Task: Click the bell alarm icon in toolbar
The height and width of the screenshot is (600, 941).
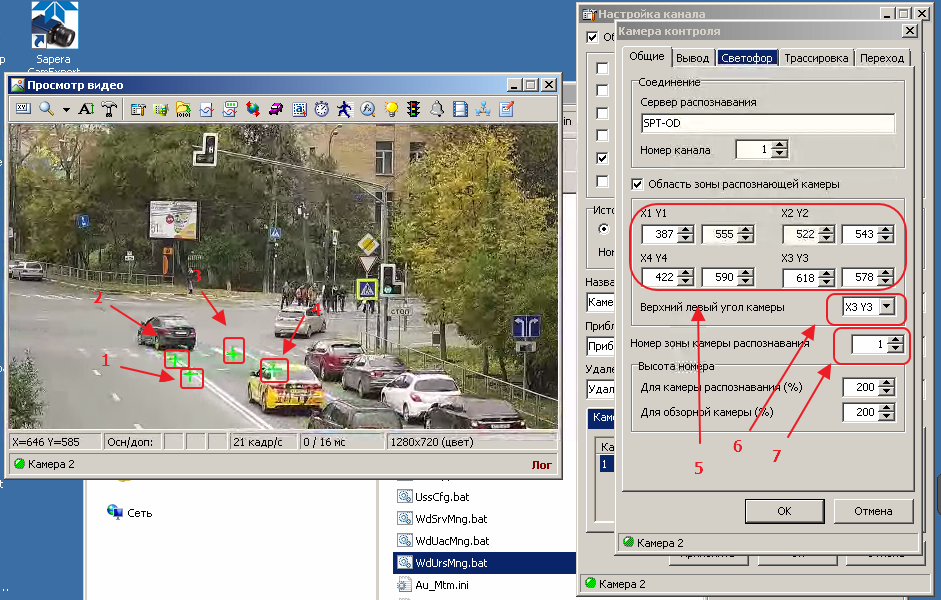Action: [x=437, y=109]
